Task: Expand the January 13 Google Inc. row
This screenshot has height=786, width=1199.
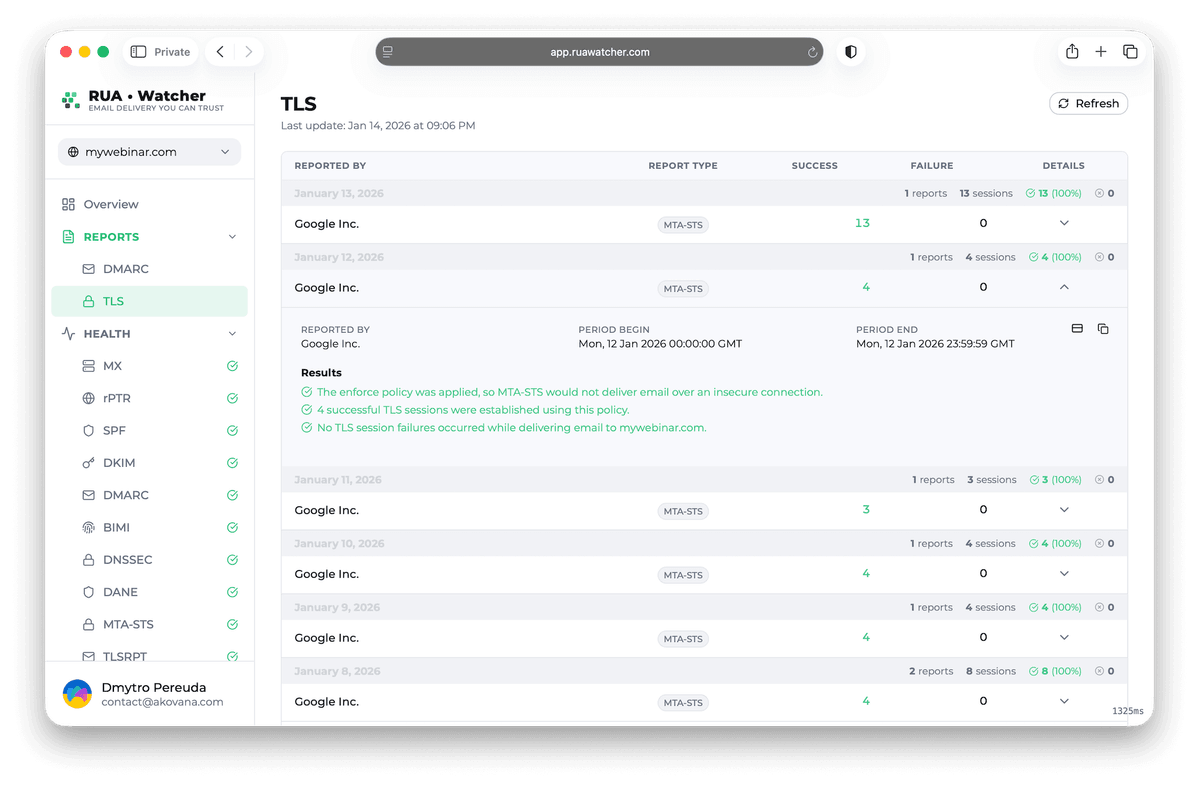Action: coord(1064,223)
